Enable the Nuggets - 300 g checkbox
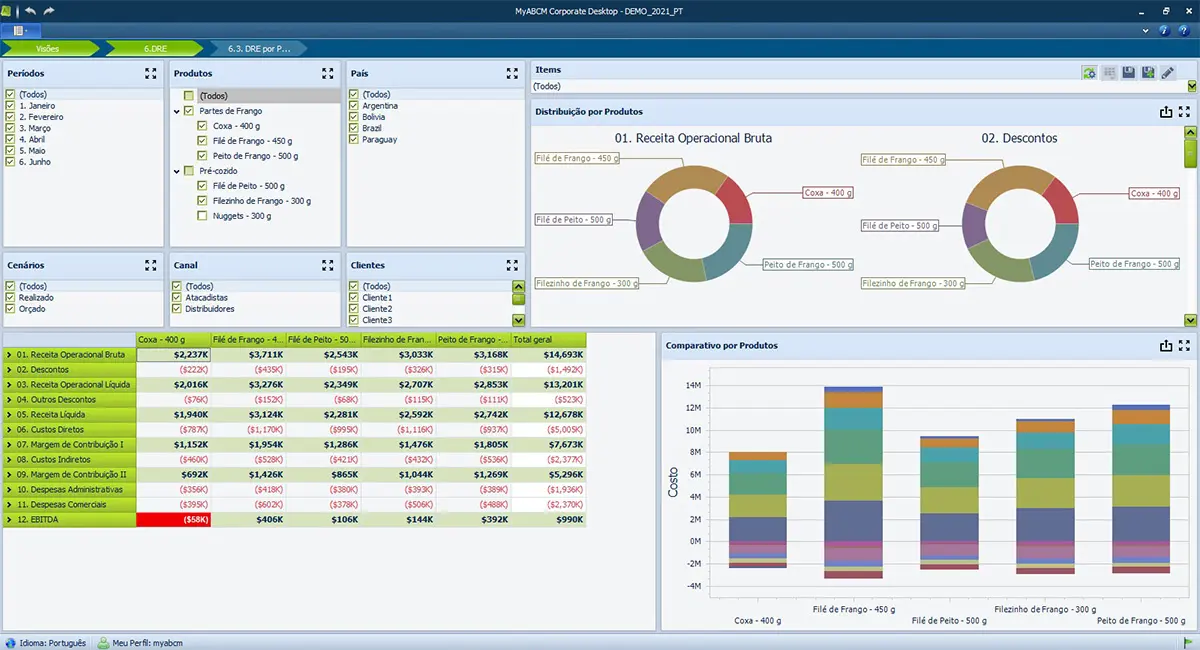1200x650 pixels. 203,216
